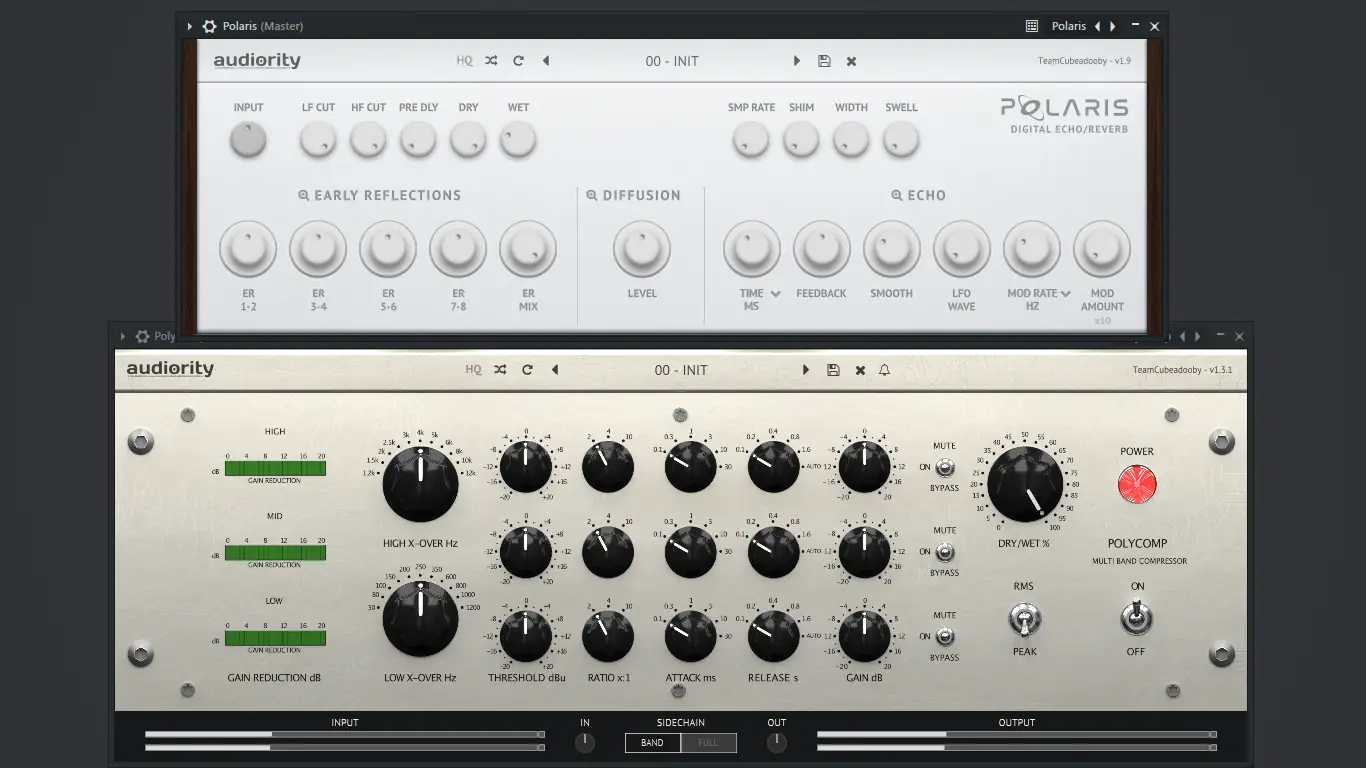Click the Echo FEEDBACK knob
Image resolution: width=1366 pixels, height=768 pixels.
click(x=822, y=249)
